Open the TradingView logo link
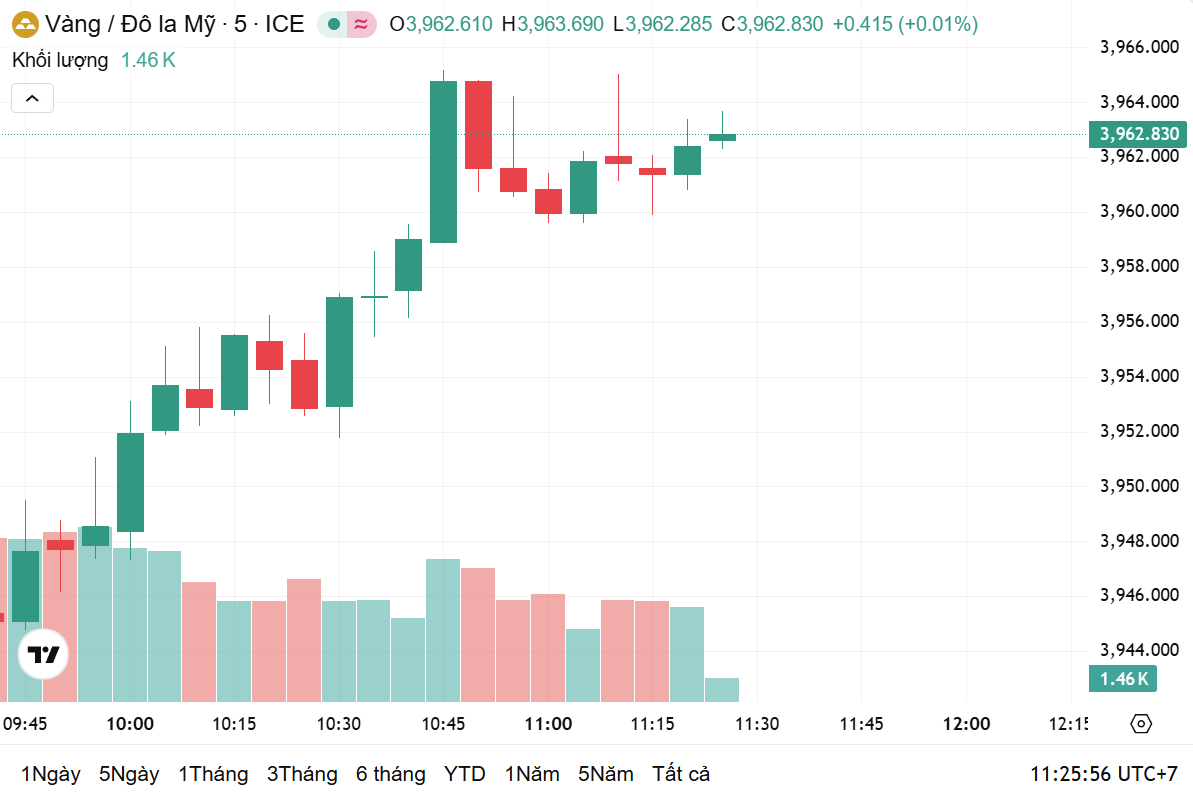Screen dimensions: 1193x799 coord(43,656)
